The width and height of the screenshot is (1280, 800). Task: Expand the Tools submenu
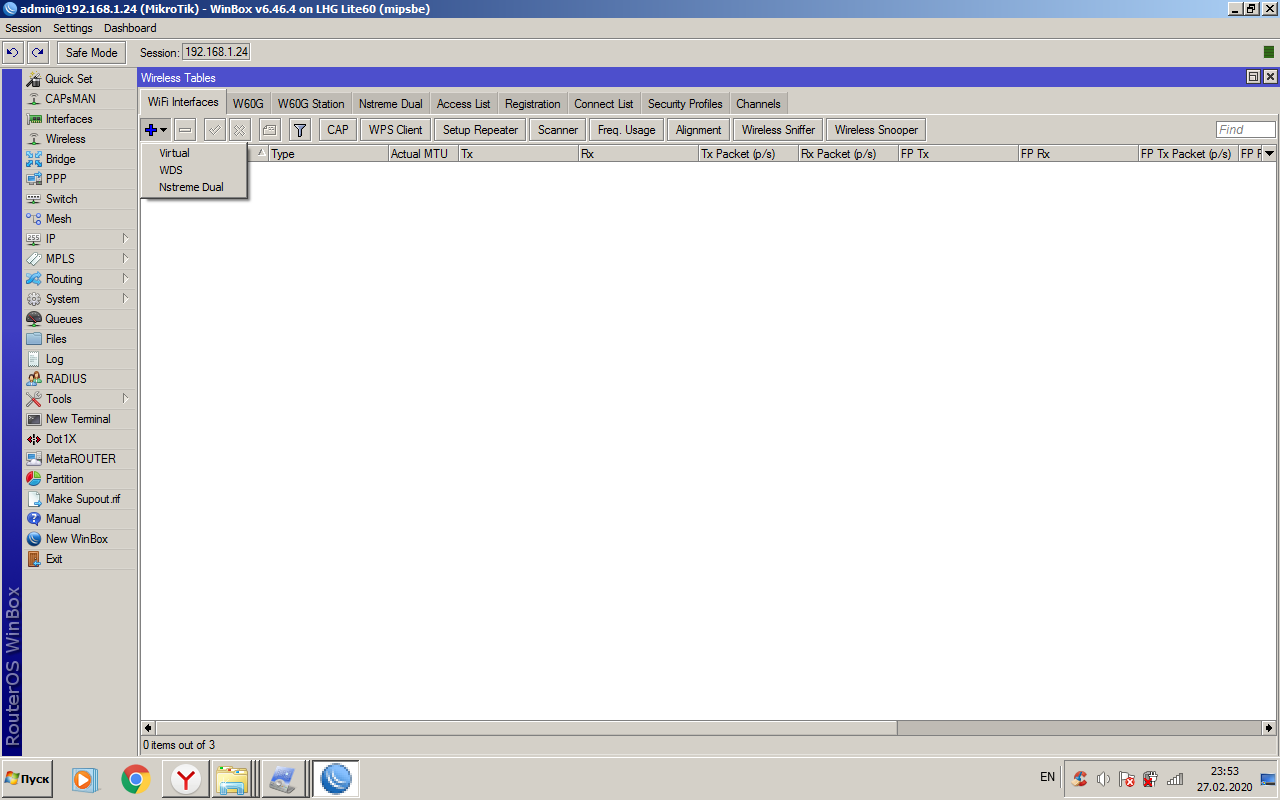pos(79,399)
